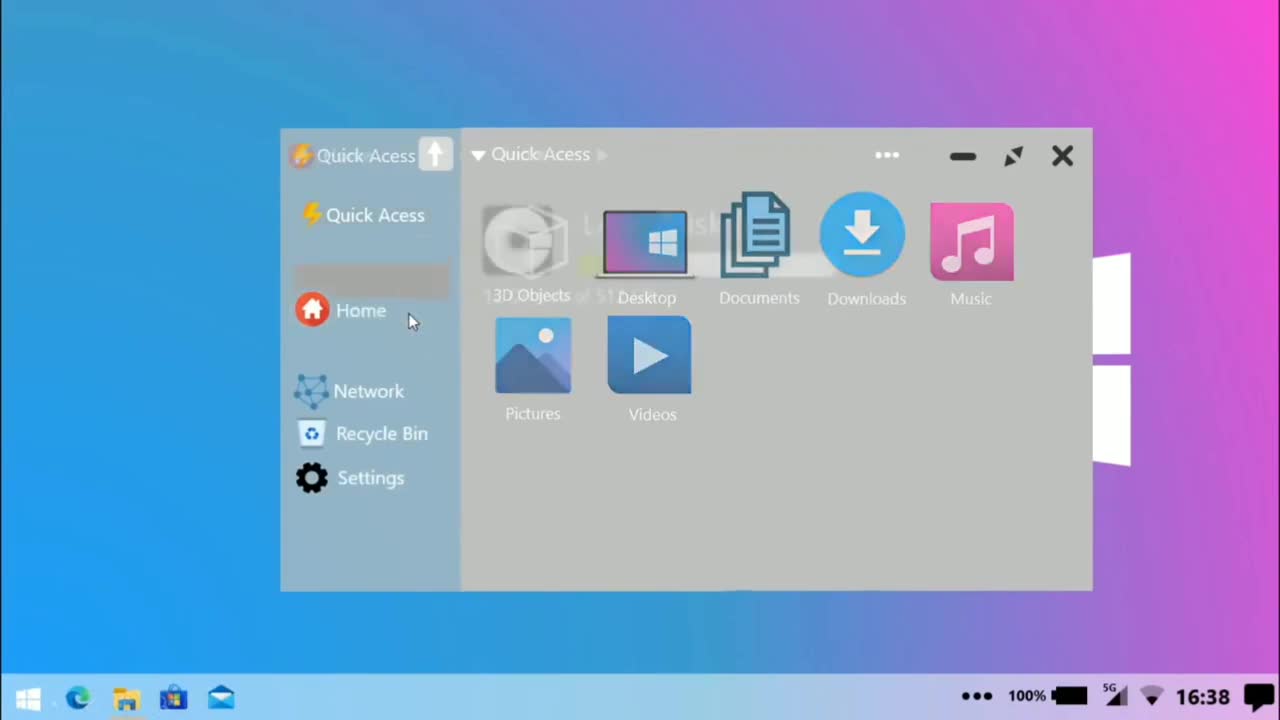1280x720 pixels.
Task: Click the Network icon in sidebar
Action: click(311, 391)
